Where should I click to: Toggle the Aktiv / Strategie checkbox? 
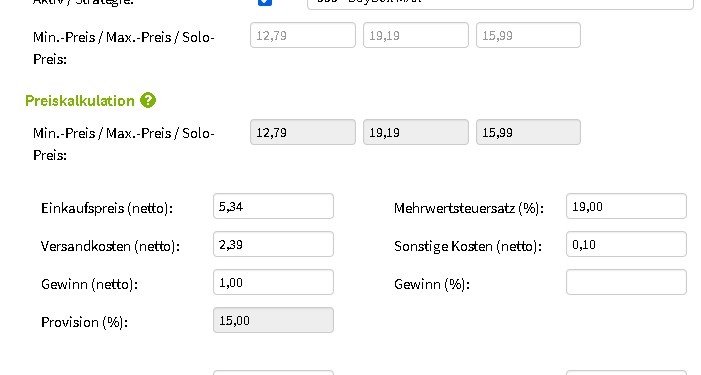[x=265, y=2]
